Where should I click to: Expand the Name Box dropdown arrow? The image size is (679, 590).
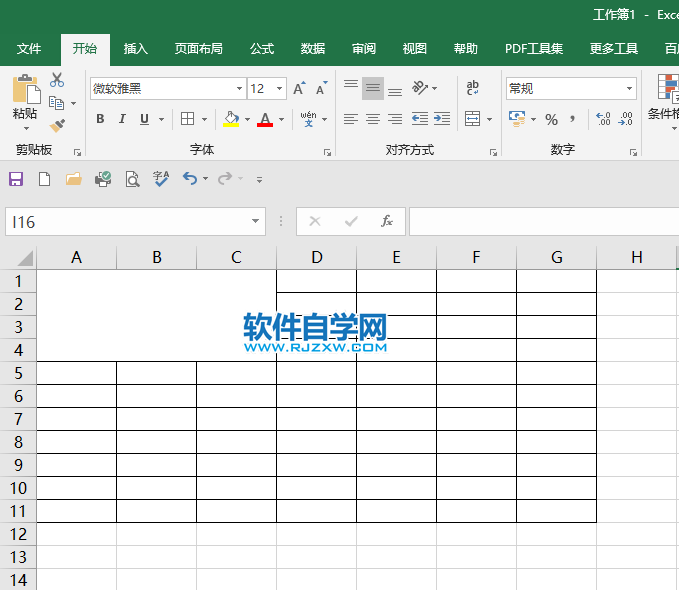(255, 221)
